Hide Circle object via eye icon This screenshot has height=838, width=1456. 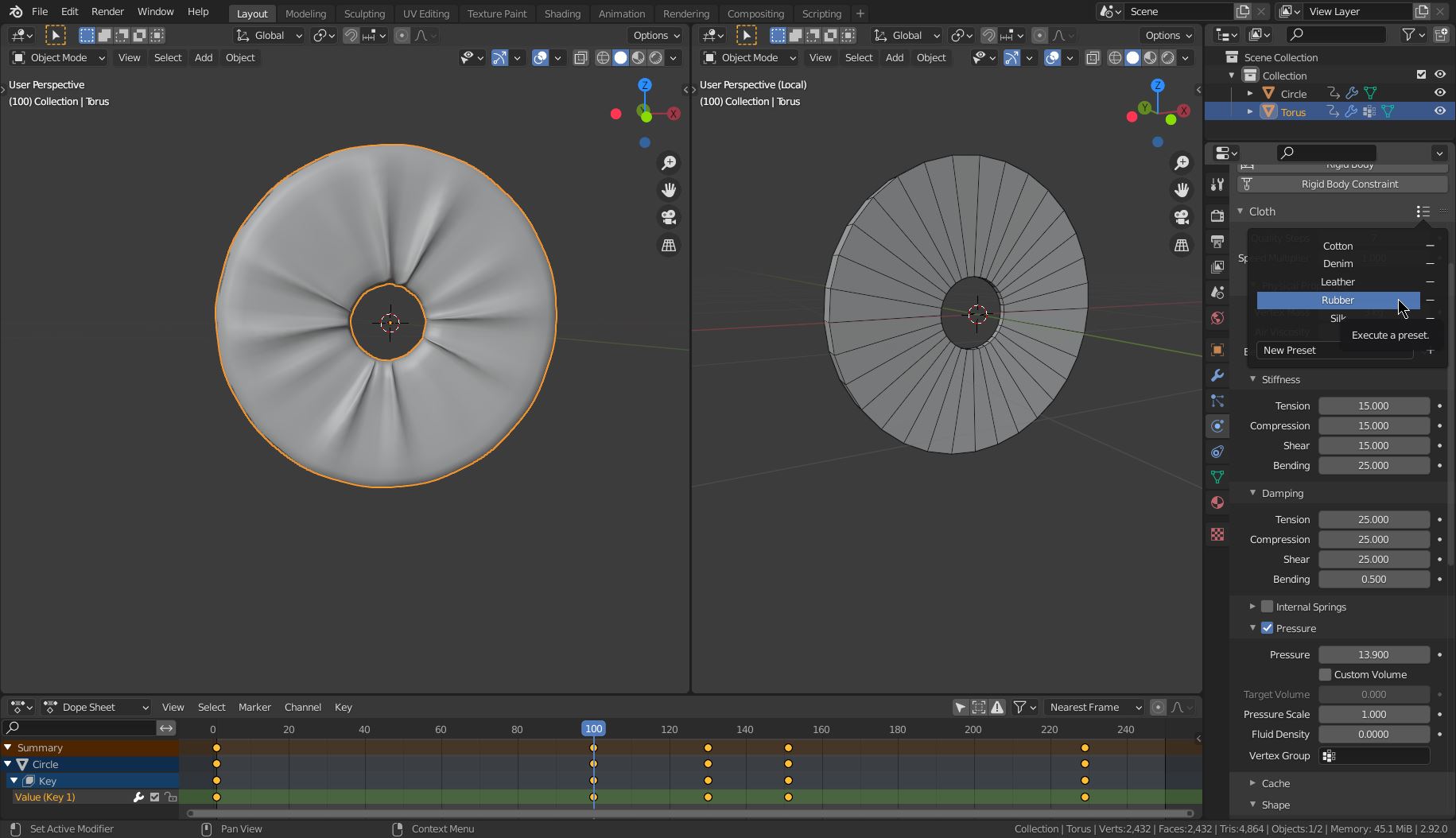pos(1439,93)
